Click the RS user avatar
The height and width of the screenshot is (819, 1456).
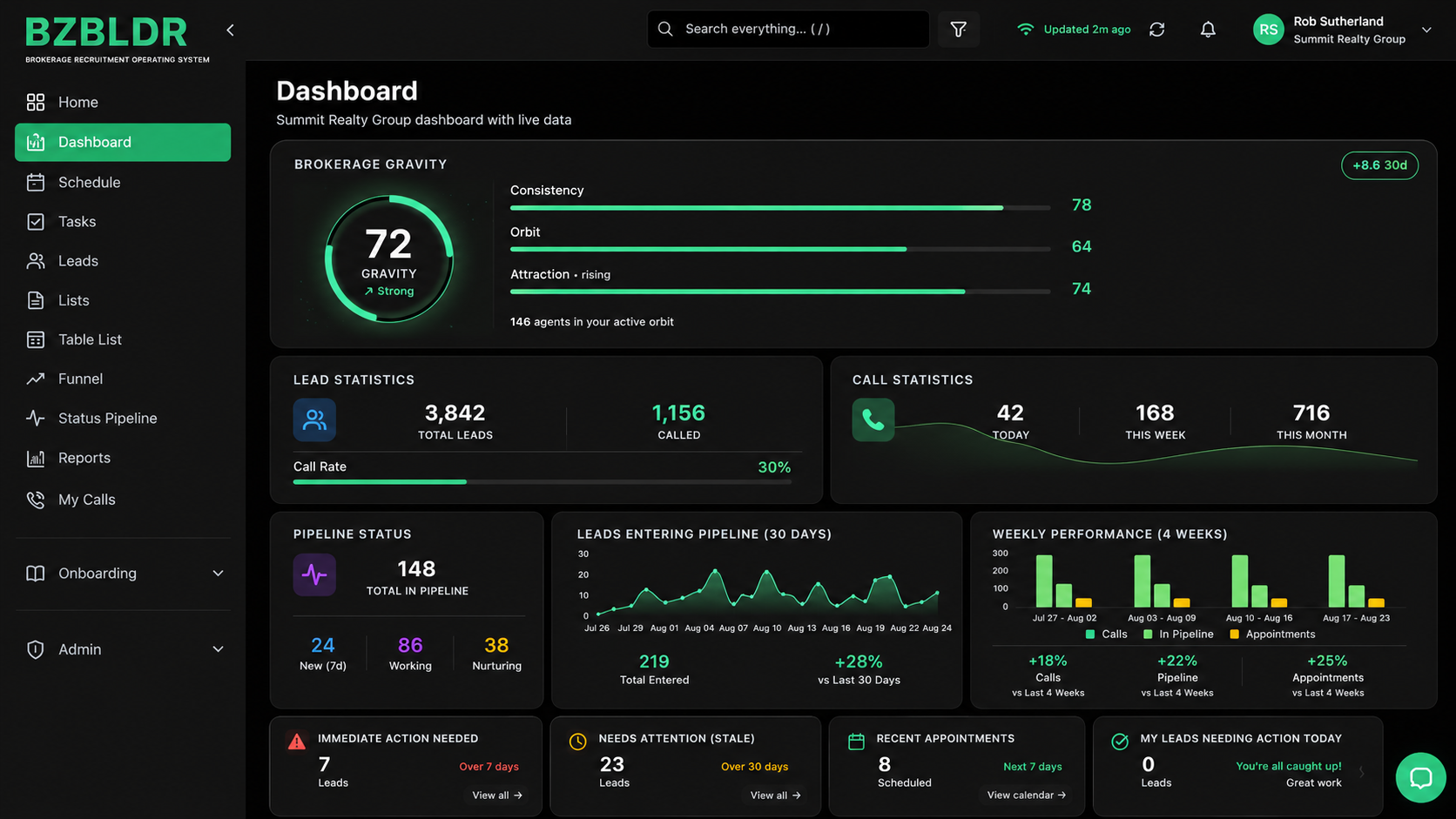pos(1268,30)
